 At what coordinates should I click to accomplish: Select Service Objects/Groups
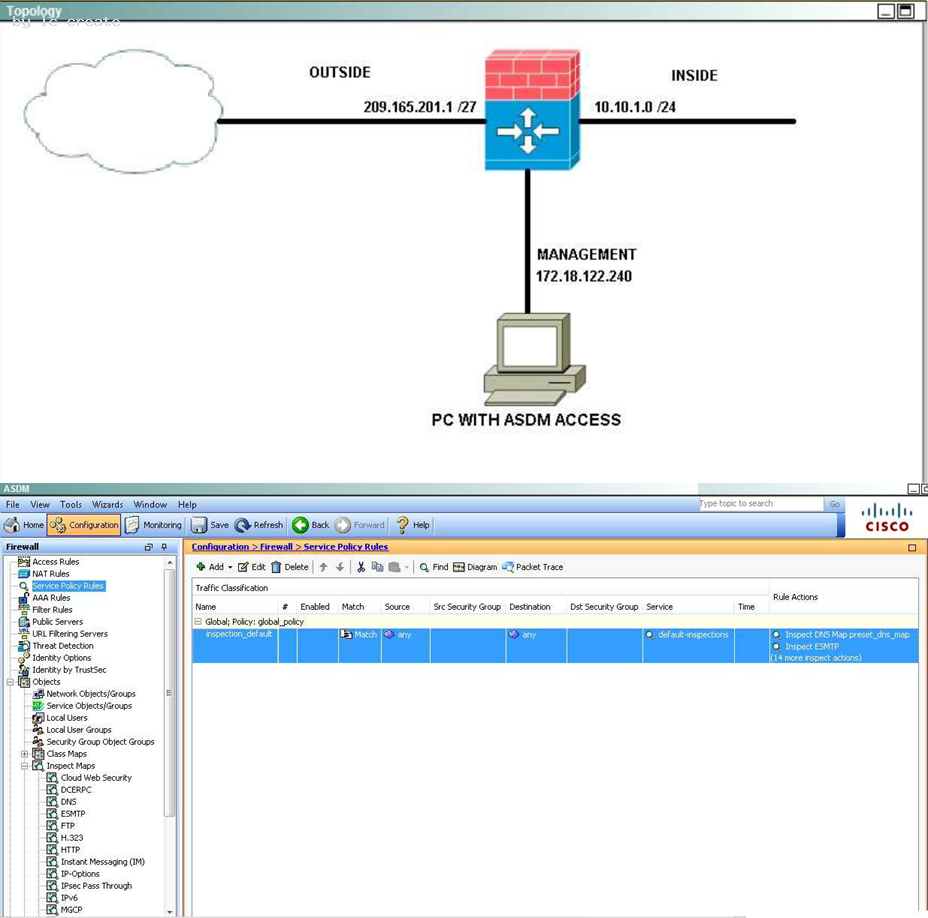tap(89, 706)
